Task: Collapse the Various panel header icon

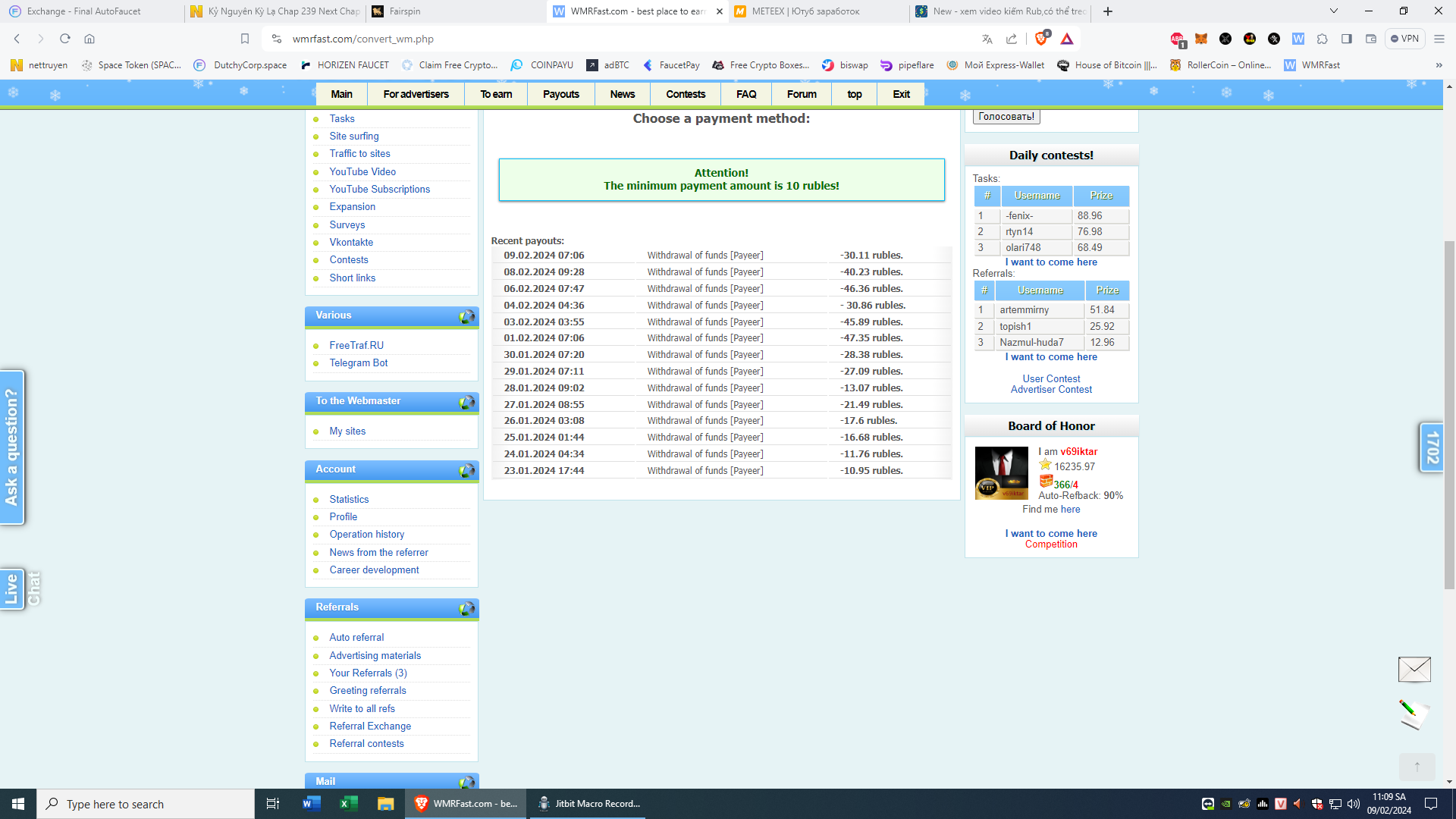Action: 466,316
